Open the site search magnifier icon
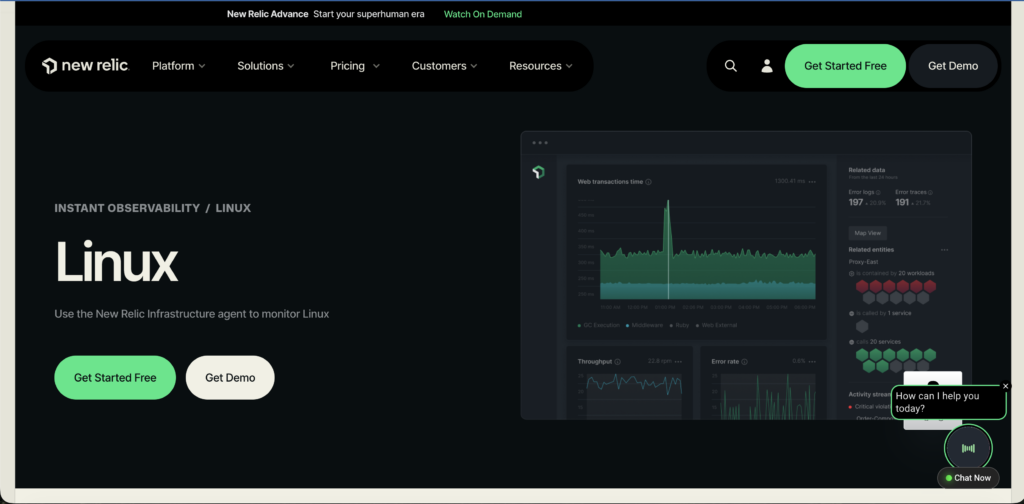 731,66
